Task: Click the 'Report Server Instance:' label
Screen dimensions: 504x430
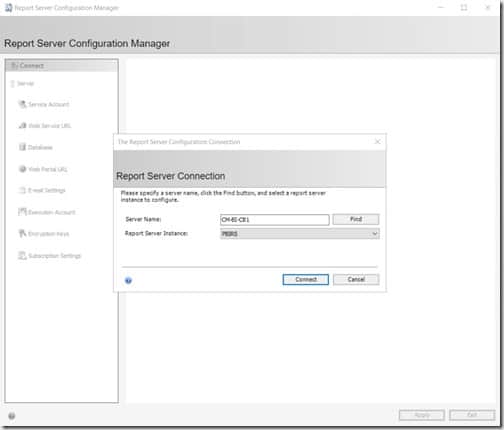Action: tap(156, 233)
